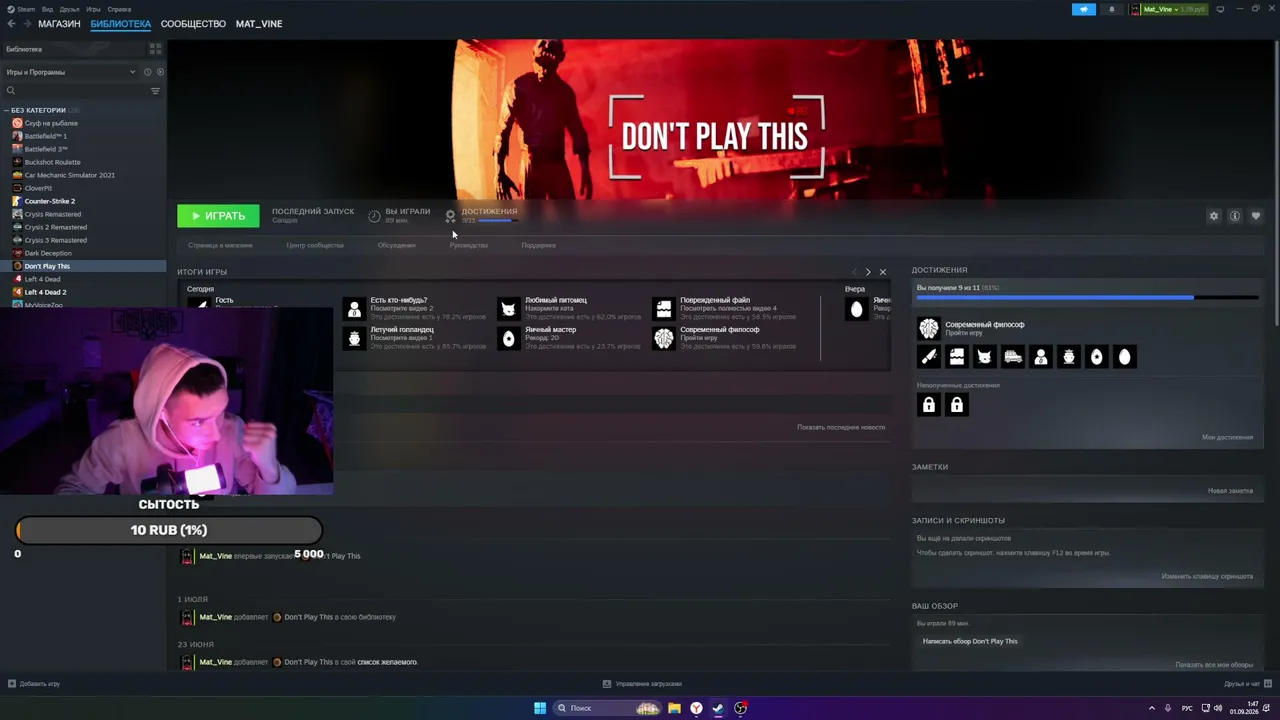Click Написать обзор Don't Play This

tap(970, 641)
